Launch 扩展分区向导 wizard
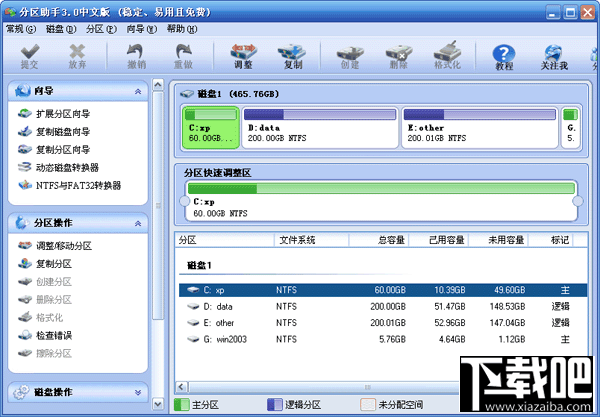 click(x=54, y=114)
